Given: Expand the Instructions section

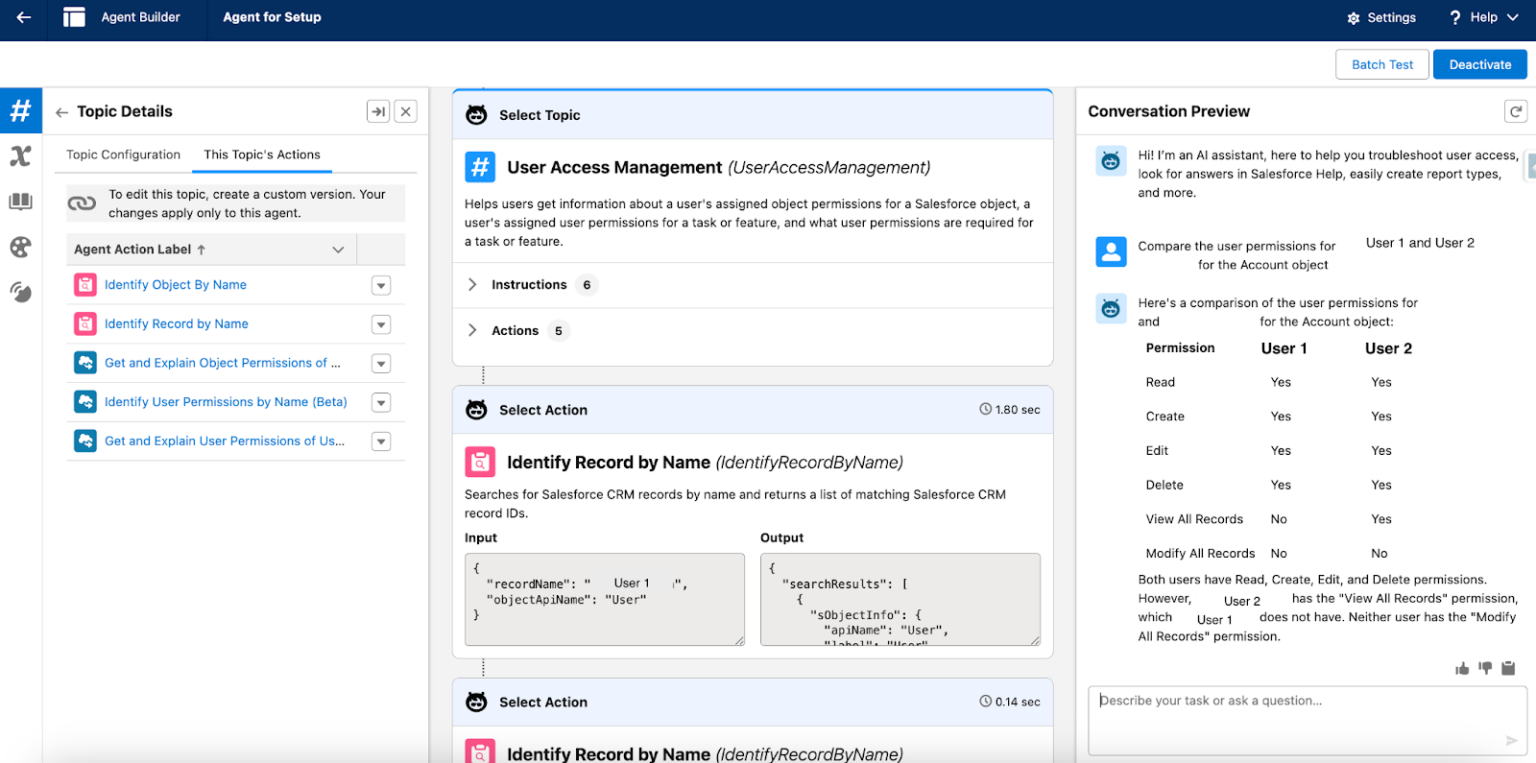Looking at the screenshot, I should 473,285.
